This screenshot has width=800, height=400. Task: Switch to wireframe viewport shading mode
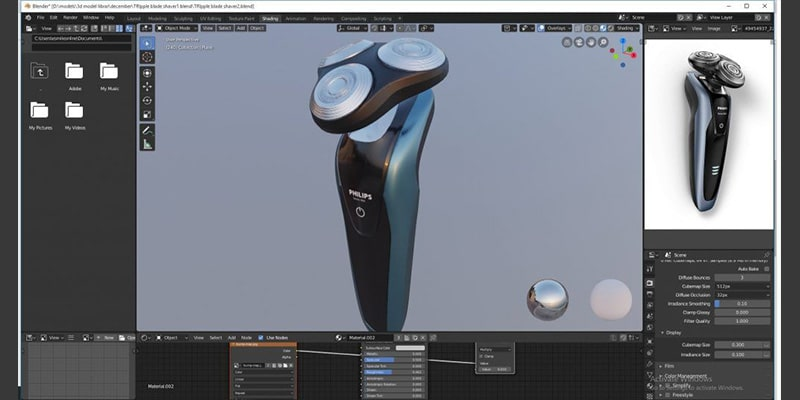coord(588,29)
